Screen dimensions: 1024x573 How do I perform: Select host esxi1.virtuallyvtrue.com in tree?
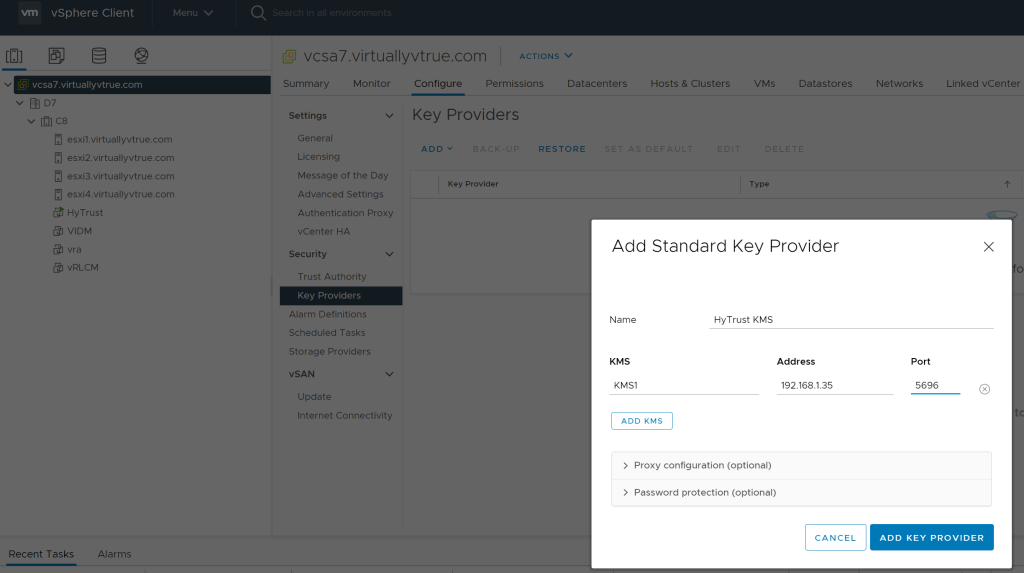coord(119,140)
